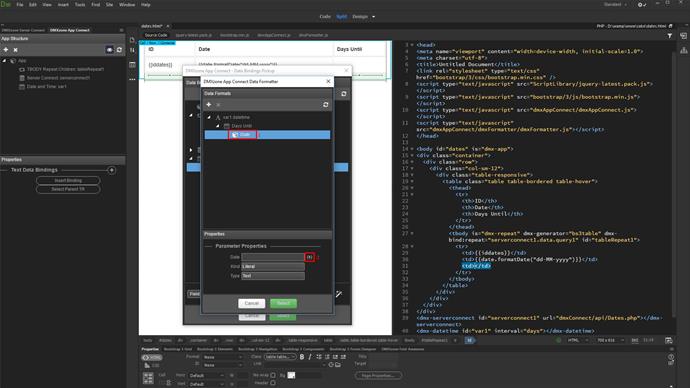690x388 pixels.
Task: Open the Insert menu
Action: tap(63, 4)
